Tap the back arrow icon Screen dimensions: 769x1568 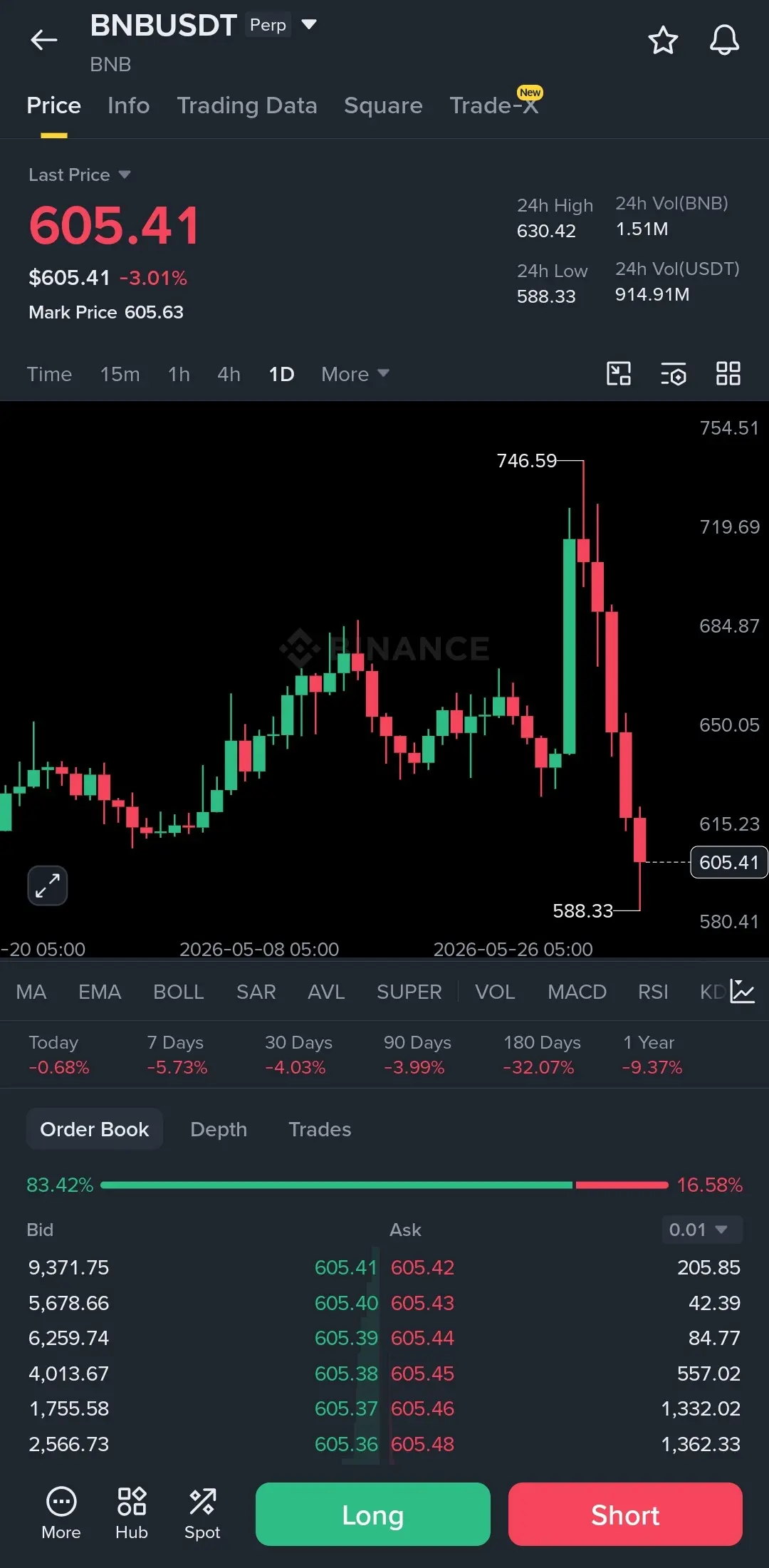(43, 40)
